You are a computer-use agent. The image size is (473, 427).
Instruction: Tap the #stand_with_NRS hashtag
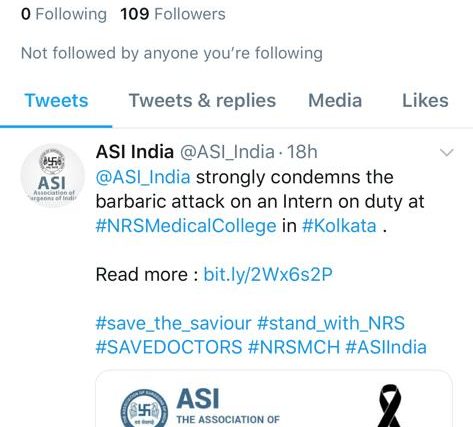pyautogui.click(x=331, y=323)
